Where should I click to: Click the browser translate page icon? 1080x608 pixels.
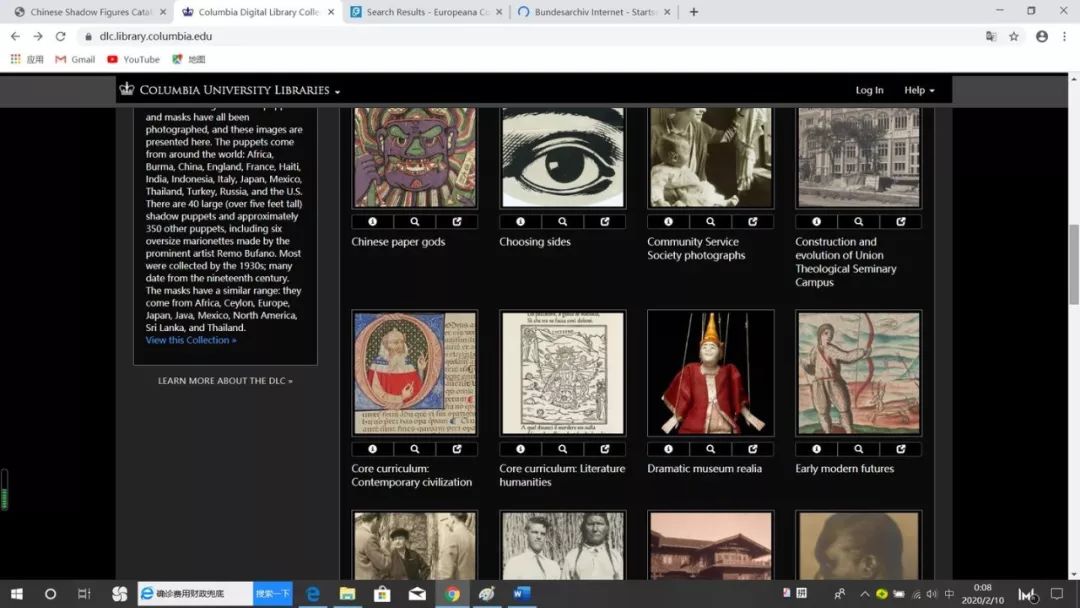pos(991,36)
